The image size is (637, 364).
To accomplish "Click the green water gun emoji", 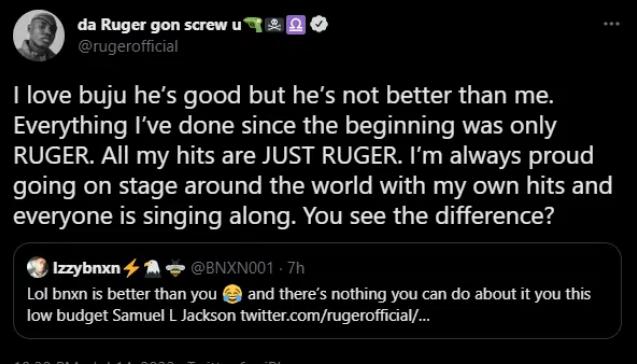I will pos(253,25).
